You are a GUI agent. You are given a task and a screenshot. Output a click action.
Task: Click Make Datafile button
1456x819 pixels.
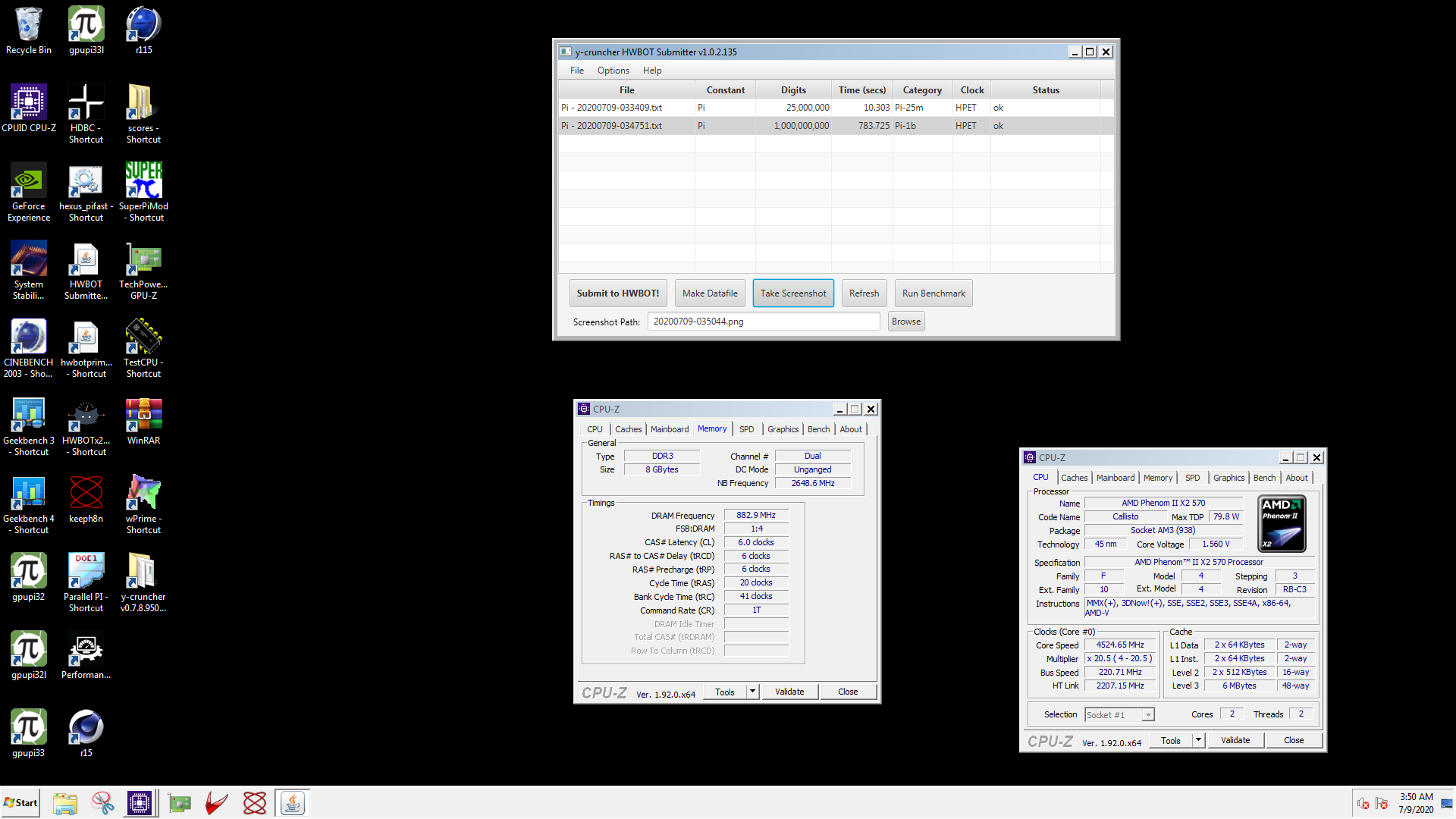coord(710,293)
